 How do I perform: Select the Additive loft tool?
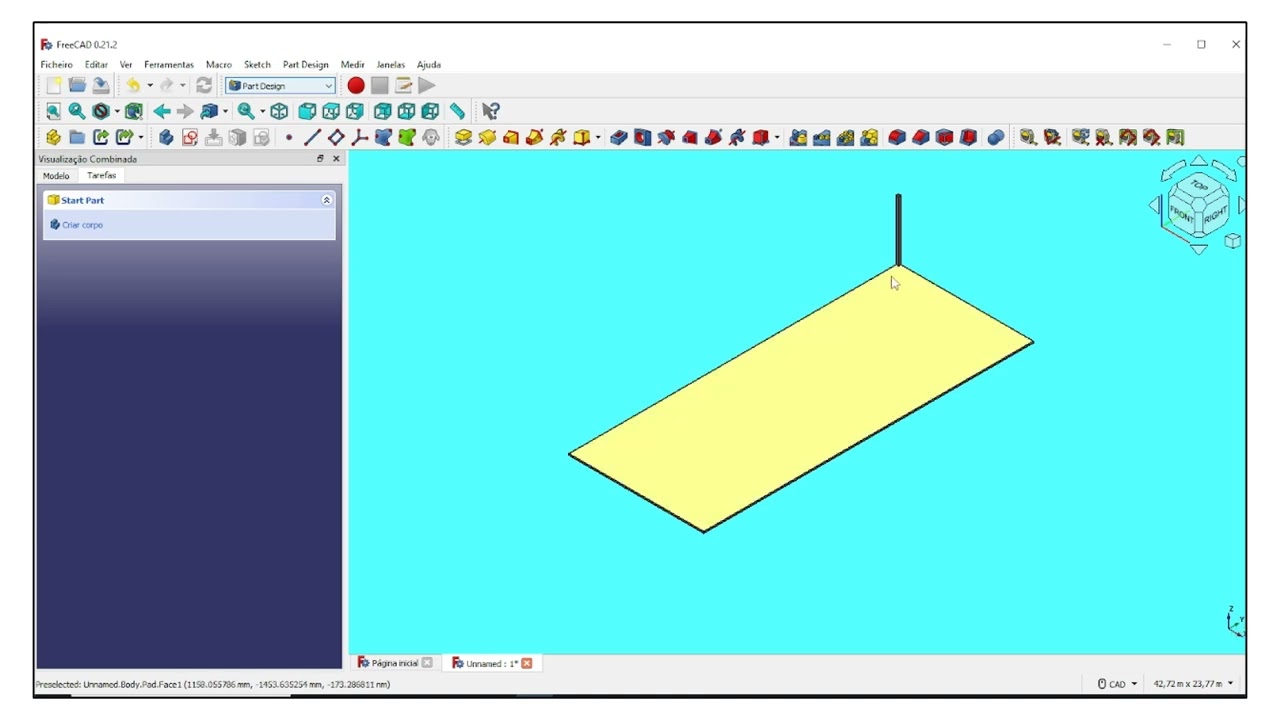tap(511, 138)
